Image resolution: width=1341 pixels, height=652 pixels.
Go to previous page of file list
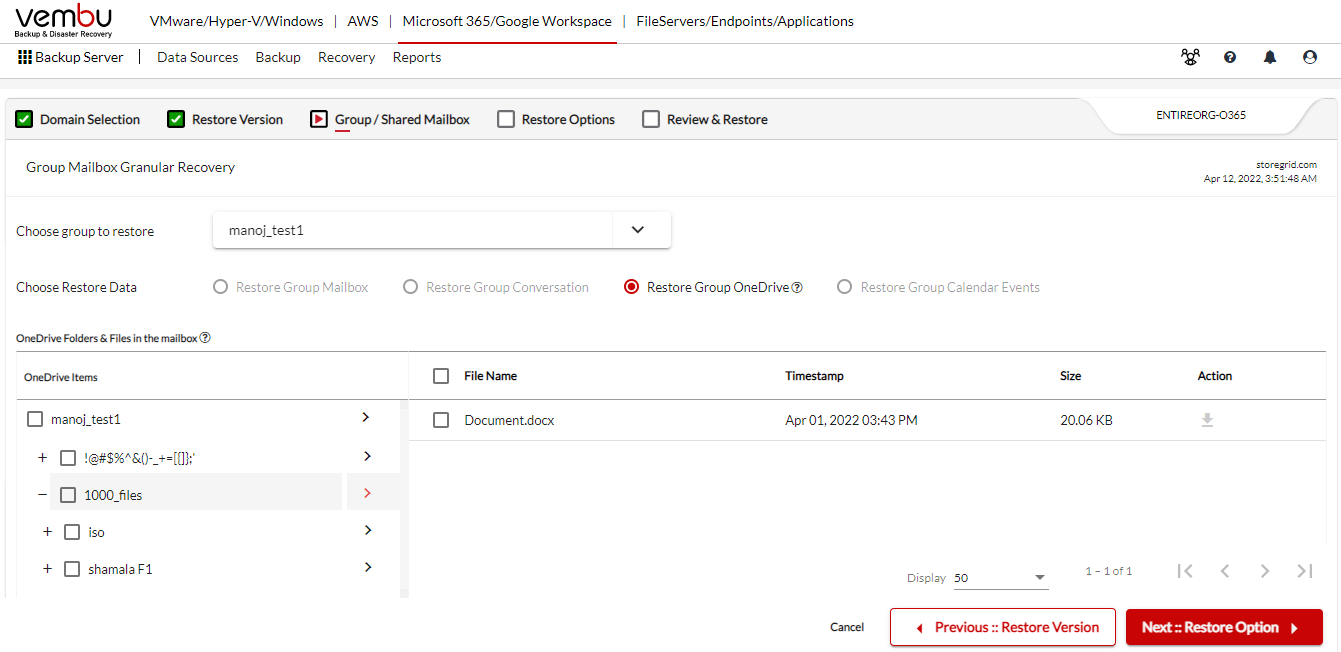click(1225, 571)
